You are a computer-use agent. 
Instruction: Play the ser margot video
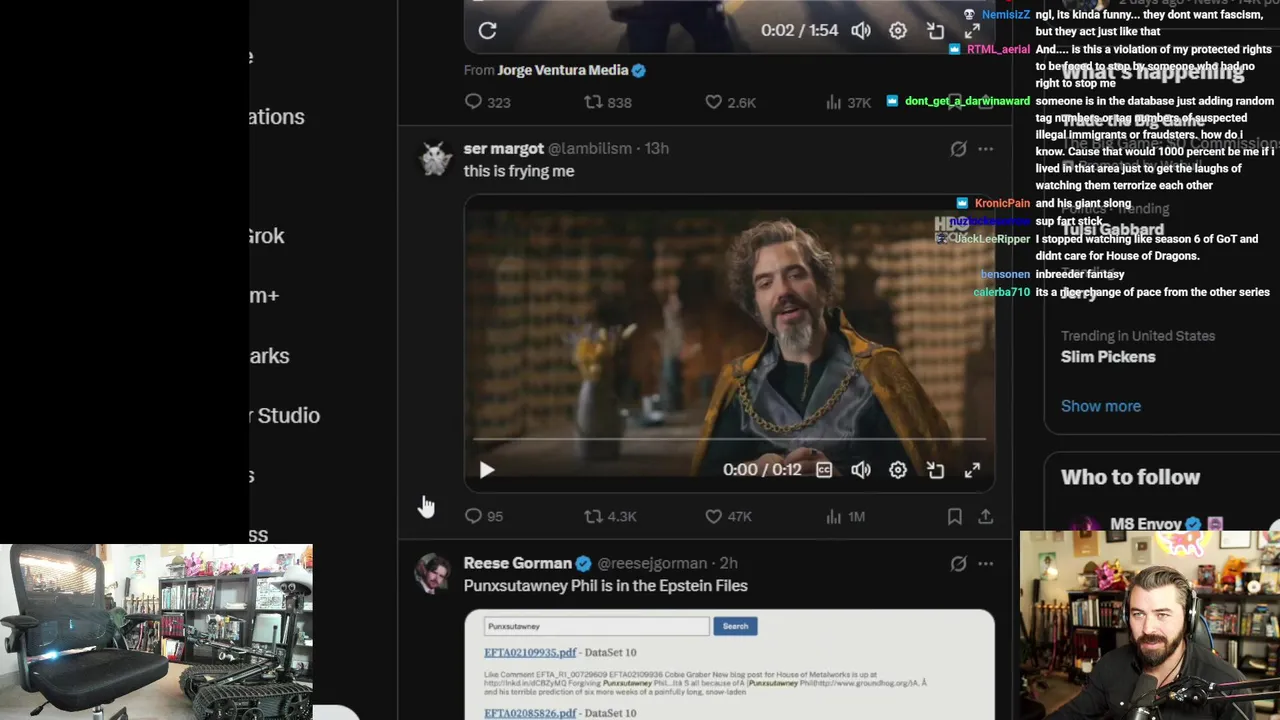[486, 470]
